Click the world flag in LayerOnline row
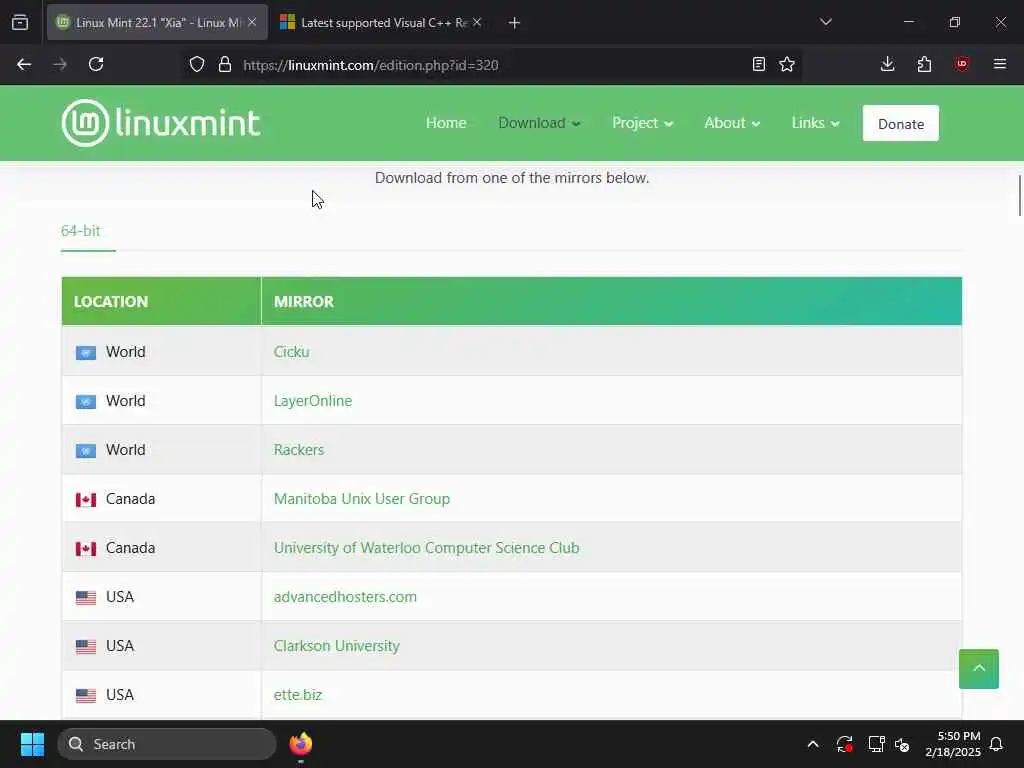Screen dimensions: 1024x768 pyautogui.click(x=86, y=402)
